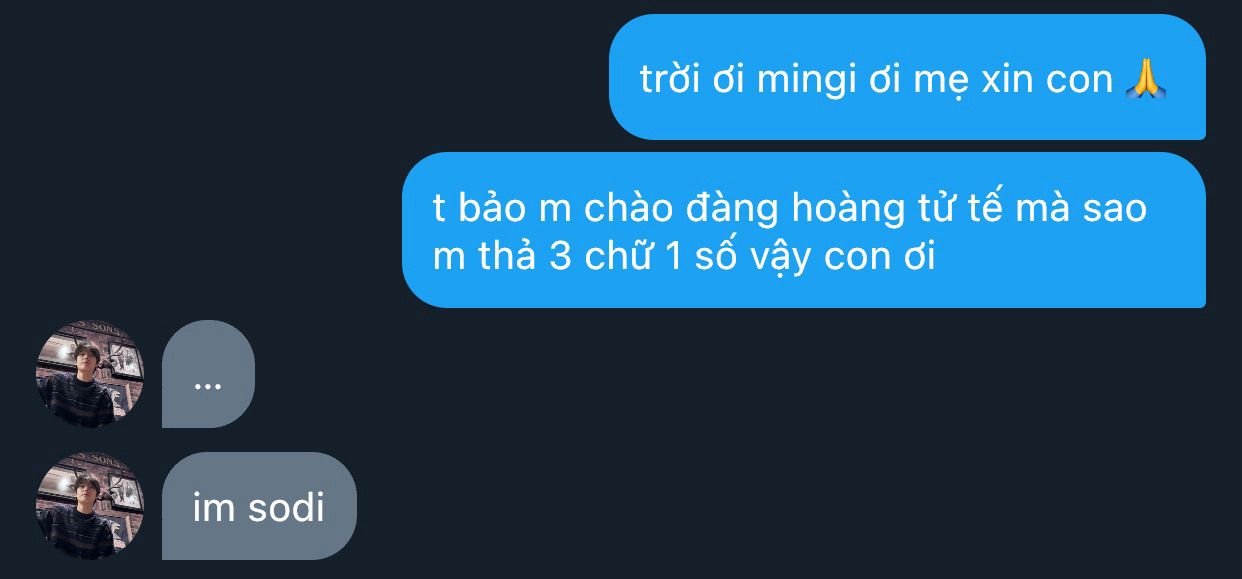
Task: Select the blue "trời ơi mingi ơi" message bubble
Action: point(907,77)
